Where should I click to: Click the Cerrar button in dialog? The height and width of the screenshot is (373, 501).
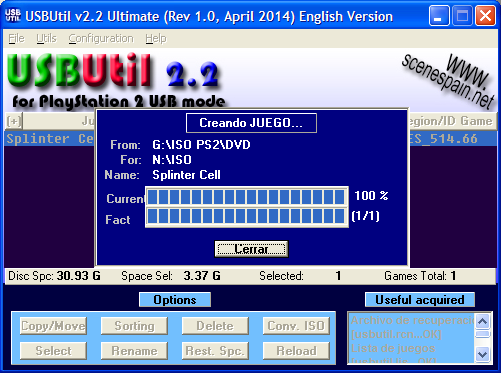[x=251, y=249]
